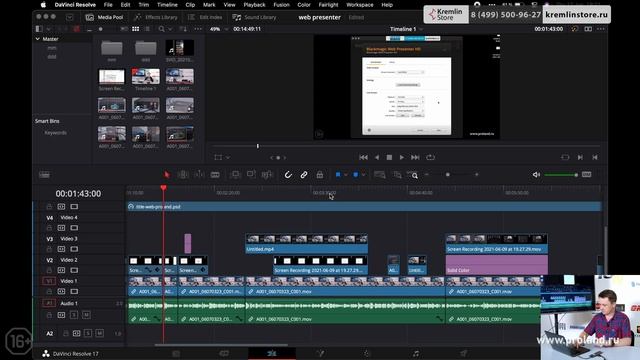The image size is (640, 360).
Task: Open the Timeline menu
Action: coord(167,5)
